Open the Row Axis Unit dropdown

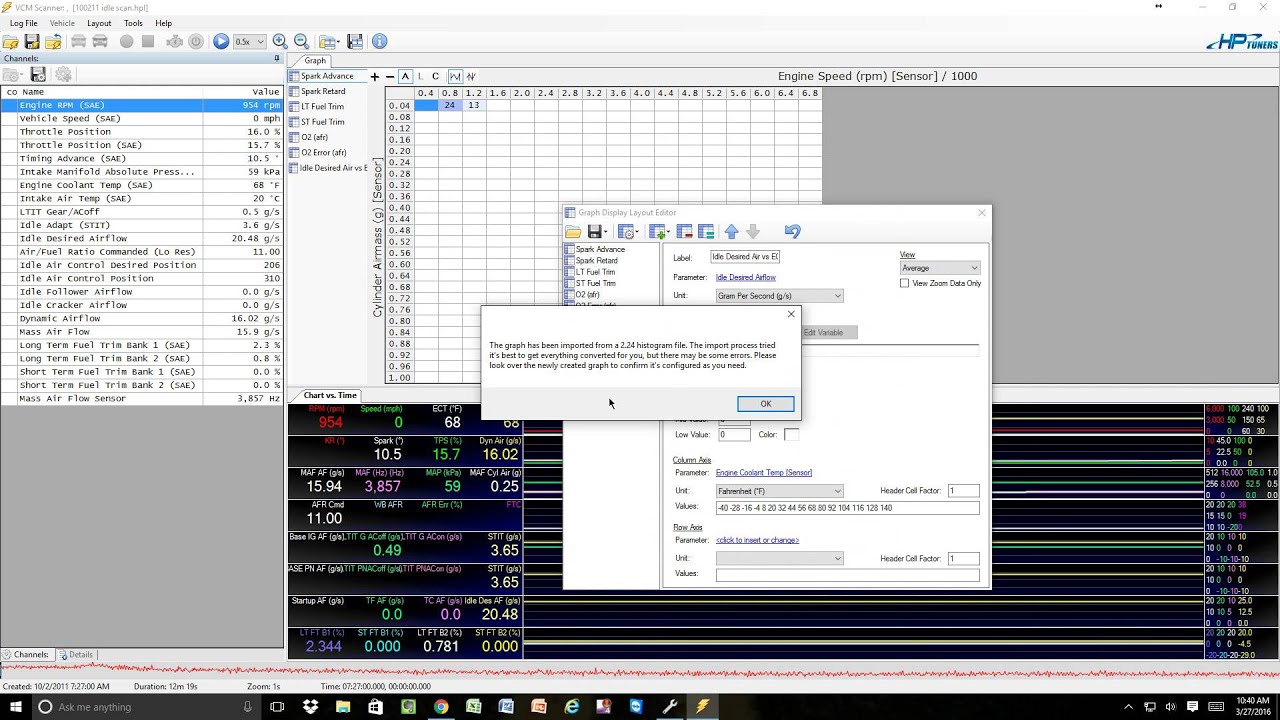(779, 558)
